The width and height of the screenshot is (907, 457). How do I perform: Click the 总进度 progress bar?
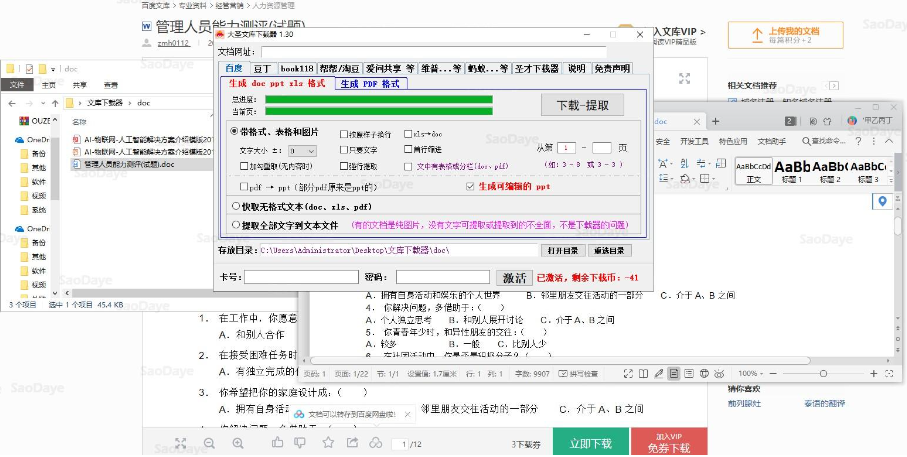[x=379, y=99]
